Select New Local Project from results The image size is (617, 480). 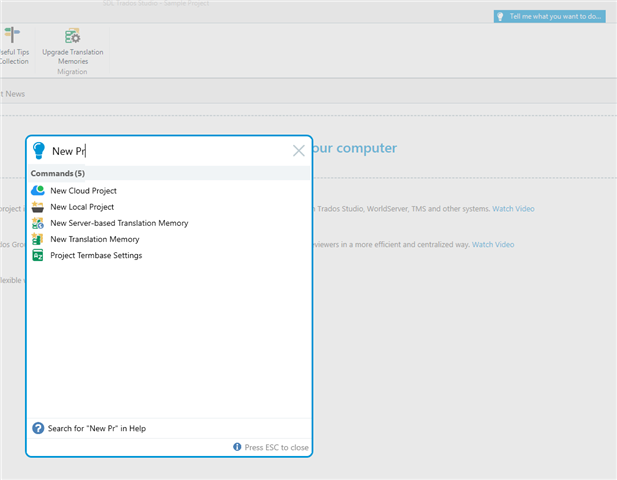pos(82,207)
